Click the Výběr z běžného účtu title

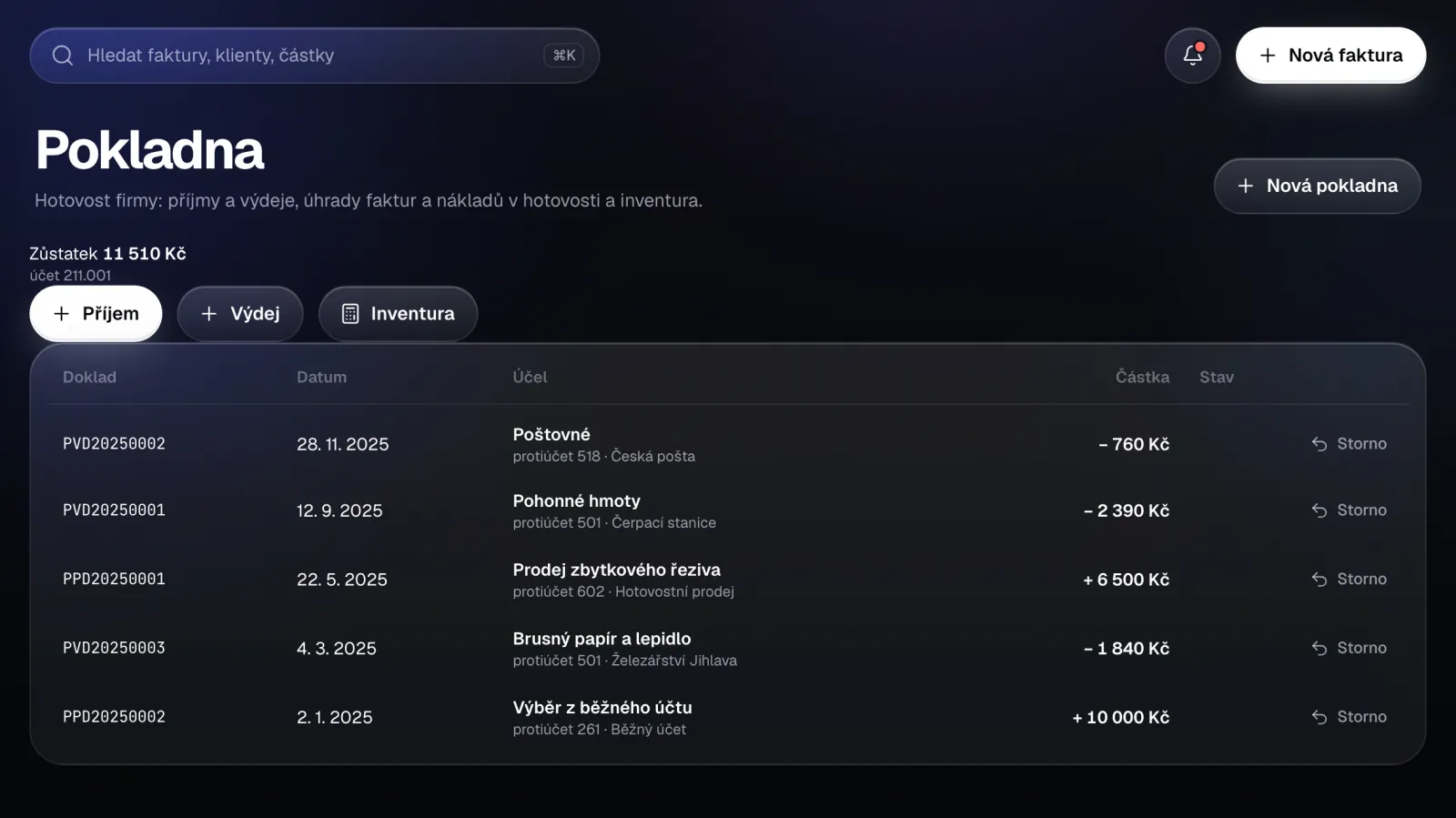602,707
